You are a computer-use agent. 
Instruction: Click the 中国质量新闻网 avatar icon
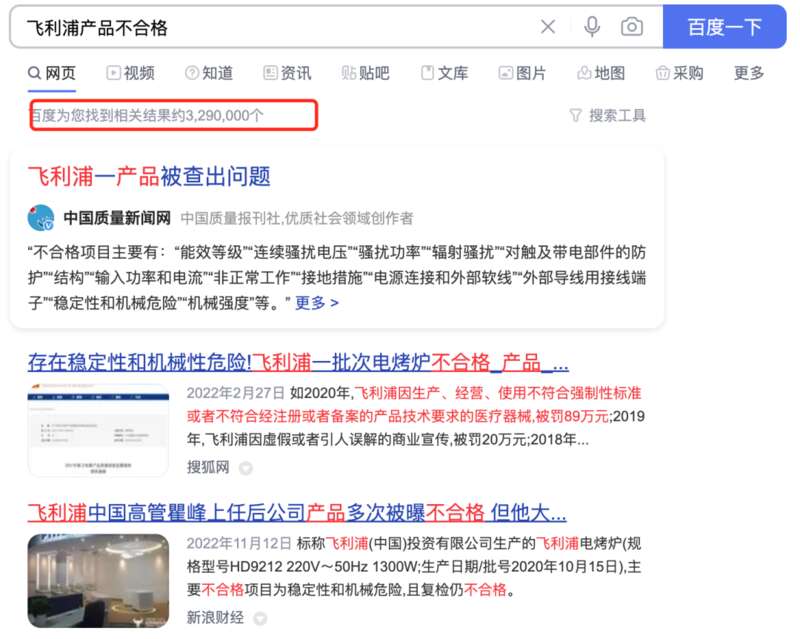coord(41,218)
